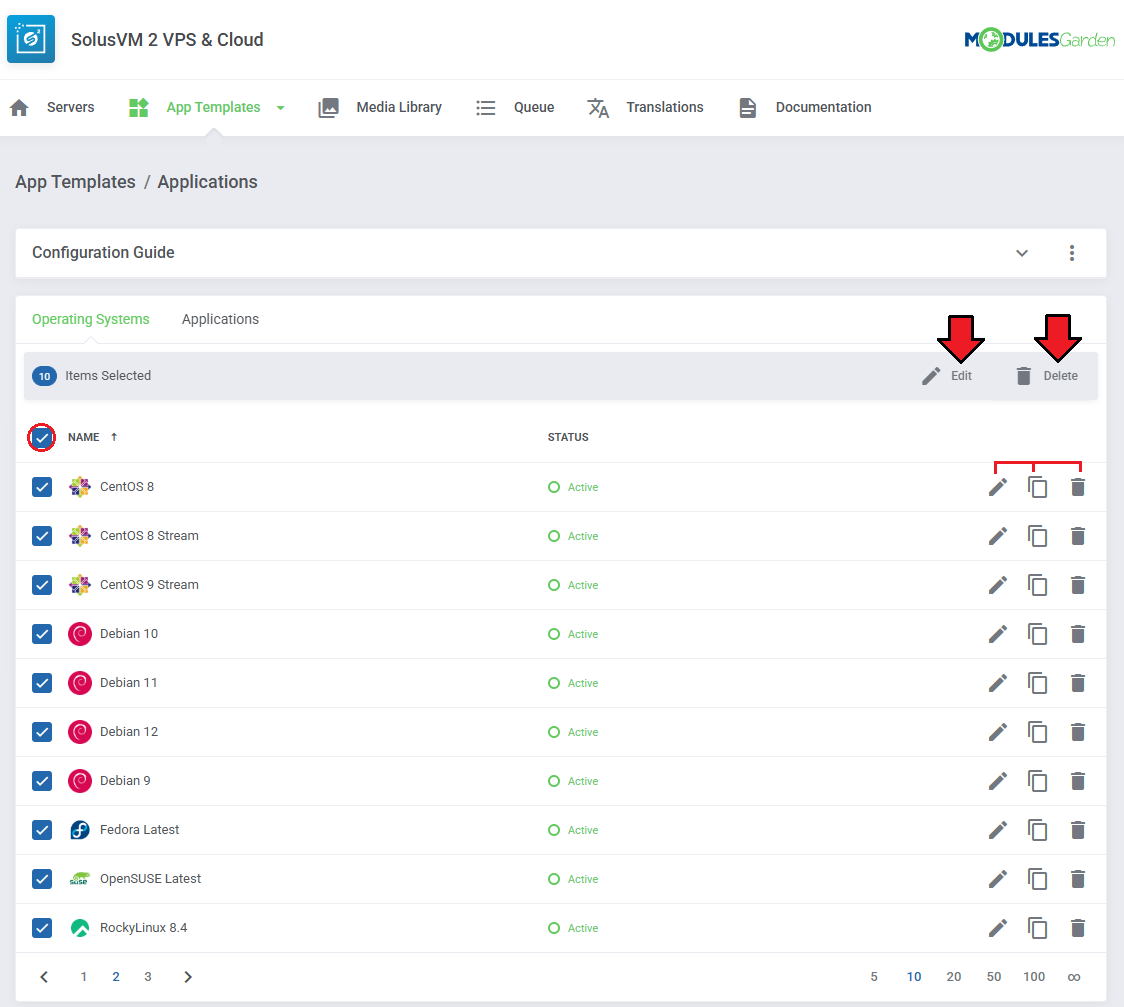Edit OpenSUSE Latest using its pencil icon

pos(997,879)
